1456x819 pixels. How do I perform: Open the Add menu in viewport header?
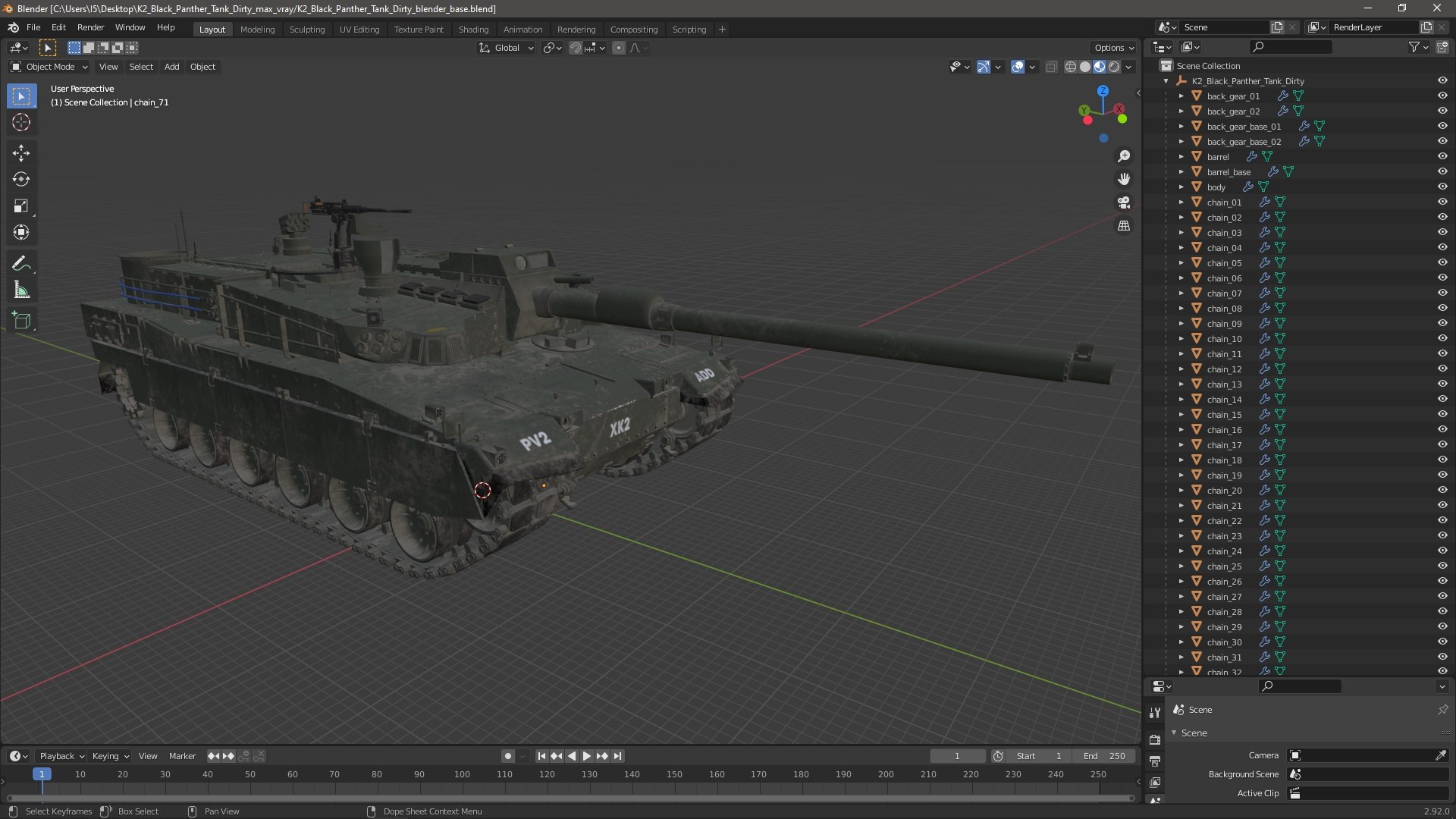(x=172, y=67)
